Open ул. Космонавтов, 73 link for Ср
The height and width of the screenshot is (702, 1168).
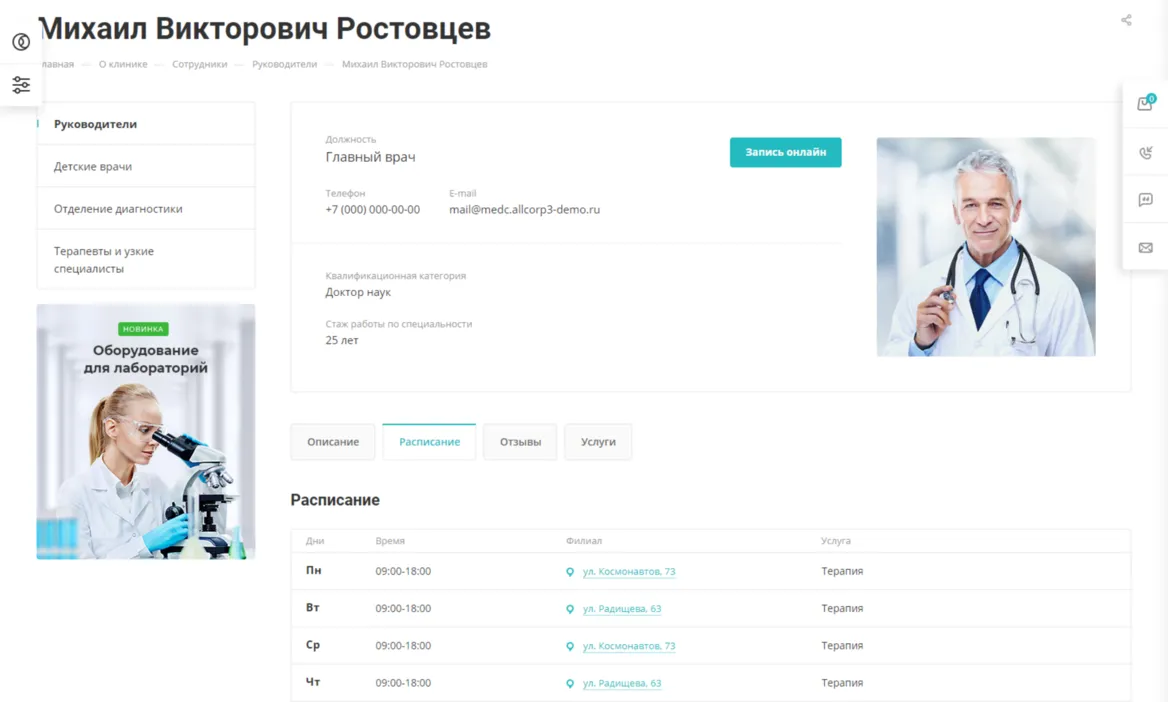(x=629, y=646)
